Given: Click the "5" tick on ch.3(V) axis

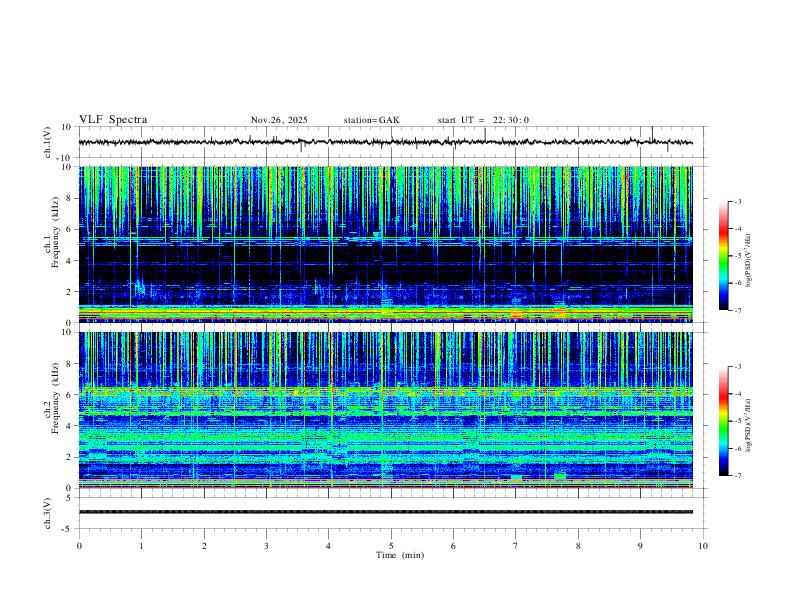Looking at the screenshot, I should (70, 497).
